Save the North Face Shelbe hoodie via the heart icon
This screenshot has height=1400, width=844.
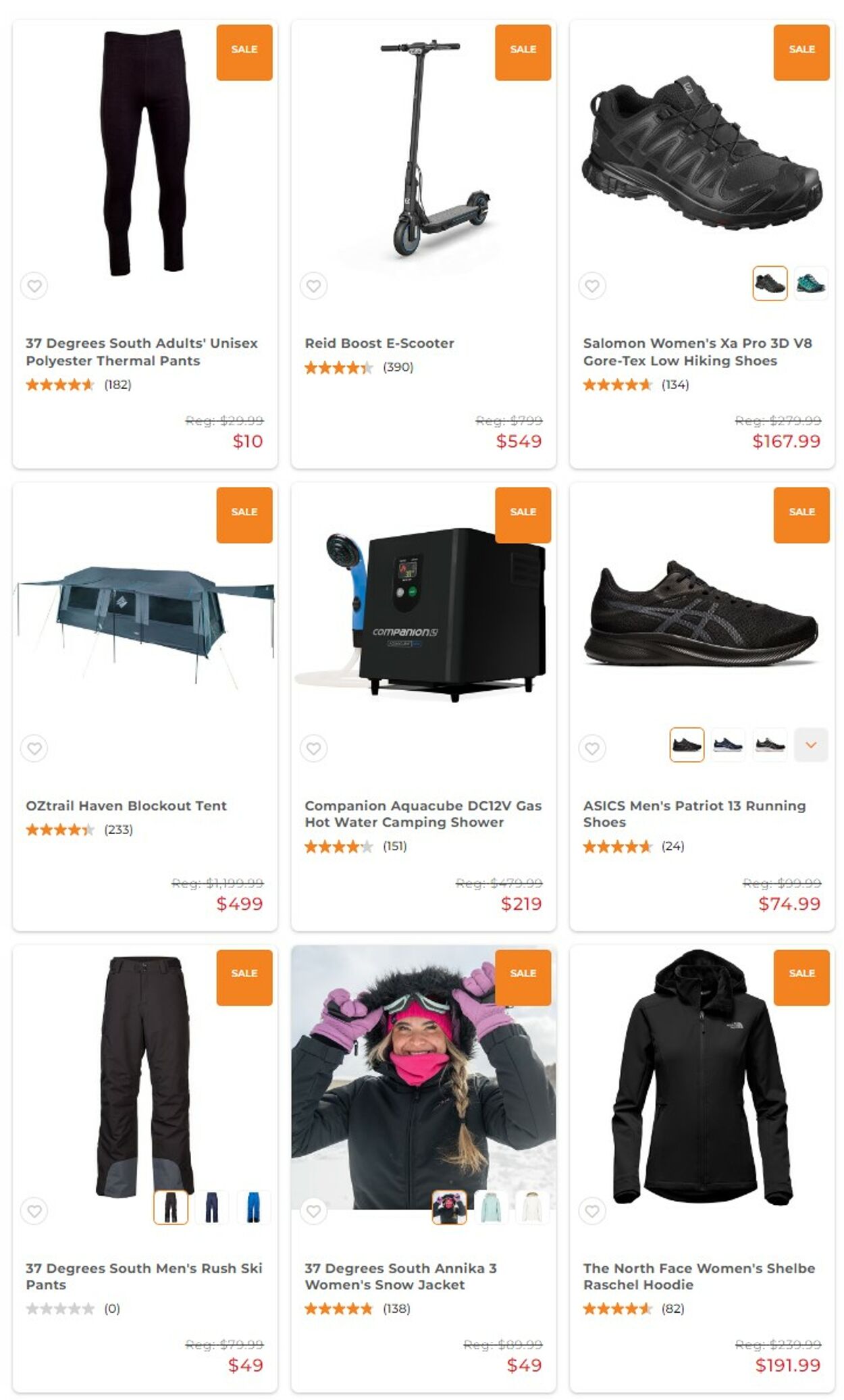(x=592, y=1211)
